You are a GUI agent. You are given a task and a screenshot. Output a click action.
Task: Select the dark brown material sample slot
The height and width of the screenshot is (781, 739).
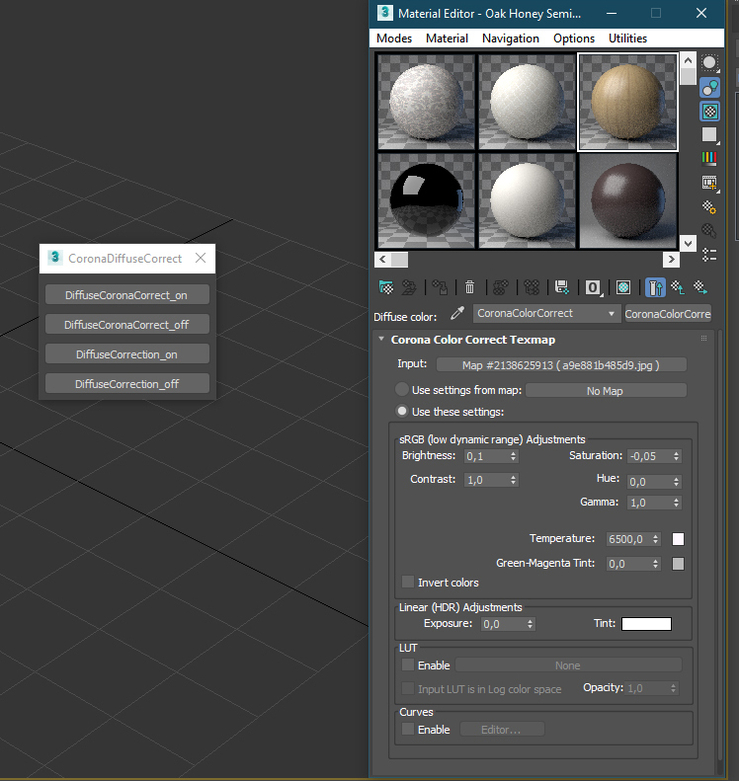[x=628, y=201]
